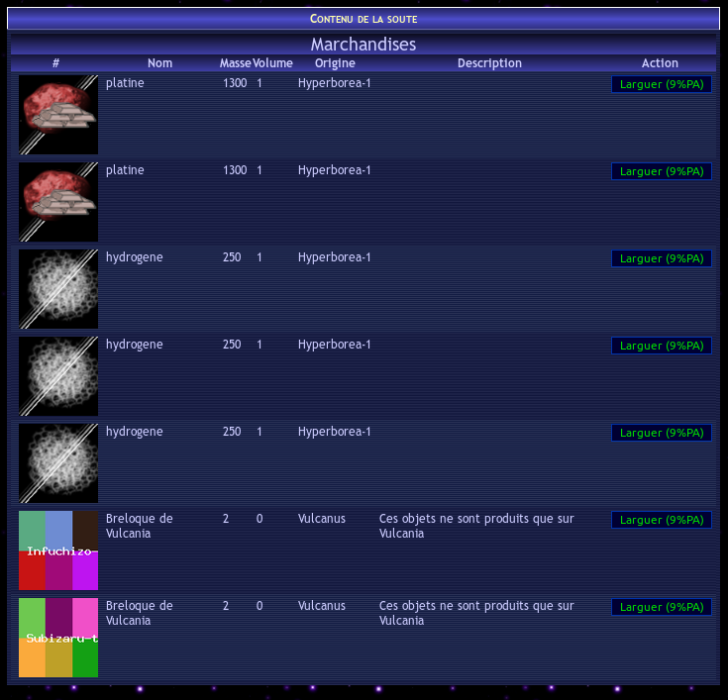Jettison the Infuchizo Breloque via Larguer
This screenshot has width=728, height=700.
pyautogui.click(x=661, y=520)
